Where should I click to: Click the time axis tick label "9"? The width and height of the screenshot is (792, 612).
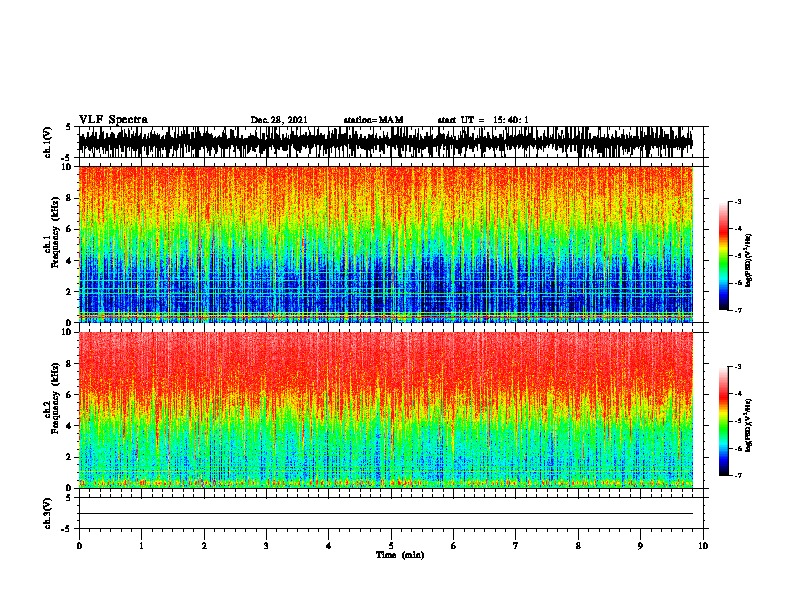(x=640, y=546)
